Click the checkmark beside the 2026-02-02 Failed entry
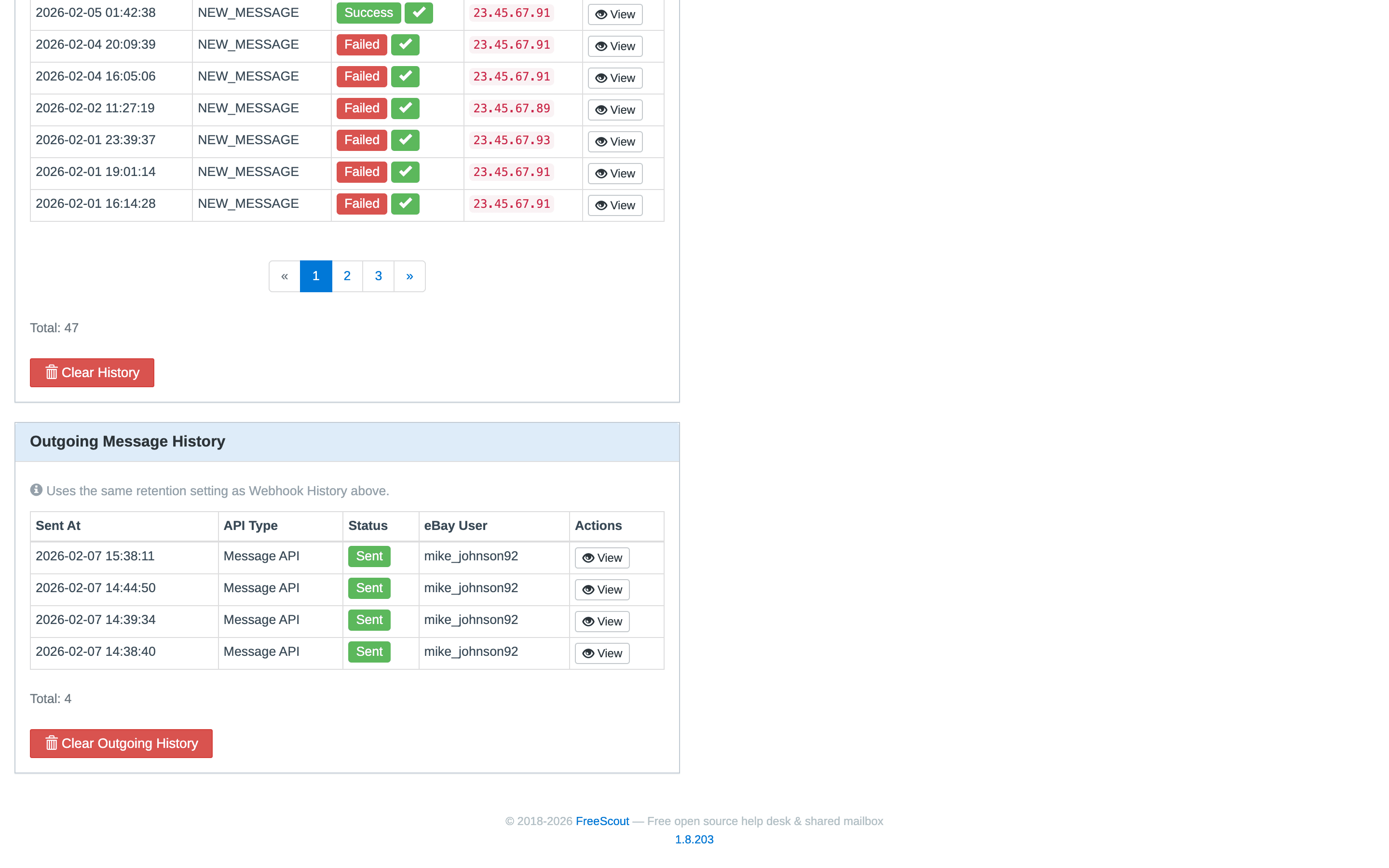 pos(405,108)
